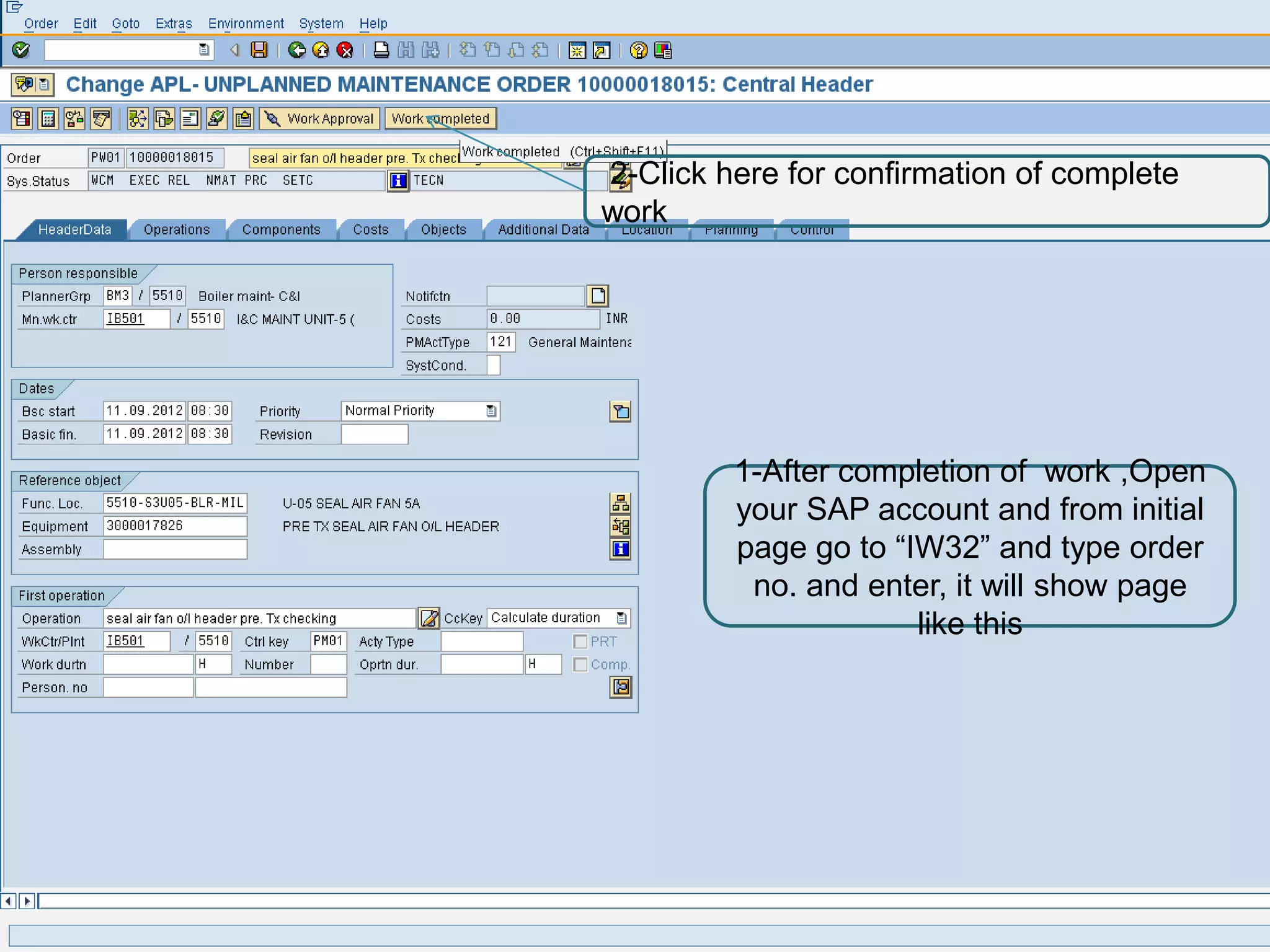The height and width of the screenshot is (952, 1270).
Task: Click the green Enter checkmark icon
Action: [x=20, y=50]
